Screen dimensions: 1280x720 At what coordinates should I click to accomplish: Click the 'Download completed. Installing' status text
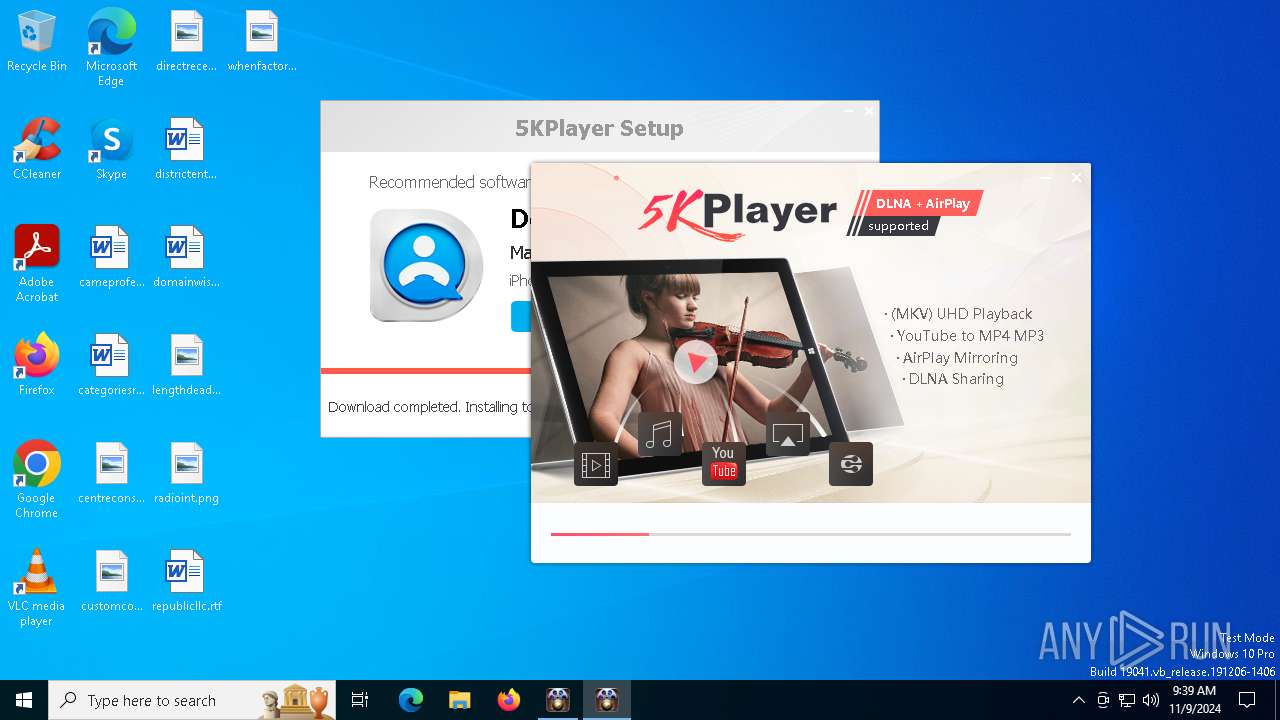click(x=429, y=407)
